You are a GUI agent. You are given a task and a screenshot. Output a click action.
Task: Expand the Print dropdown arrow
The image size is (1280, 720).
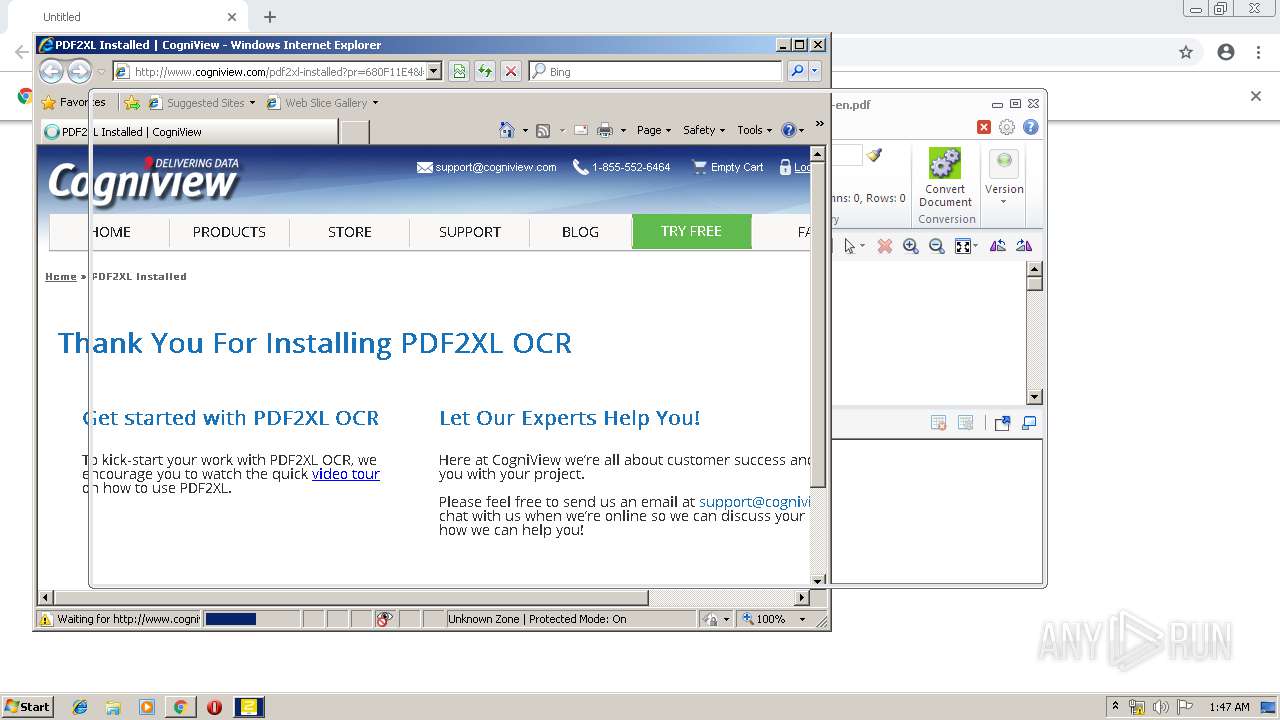coord(623,130)
